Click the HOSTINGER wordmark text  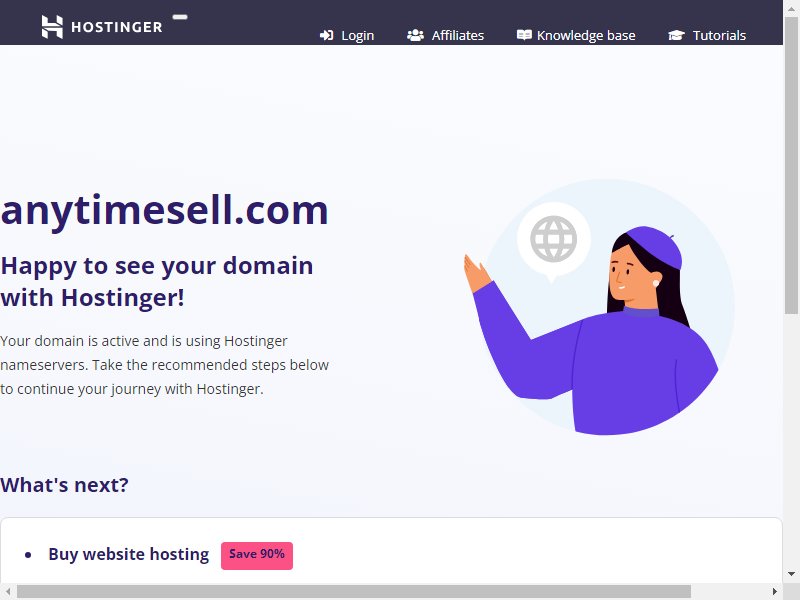click(x=117, y=27)
